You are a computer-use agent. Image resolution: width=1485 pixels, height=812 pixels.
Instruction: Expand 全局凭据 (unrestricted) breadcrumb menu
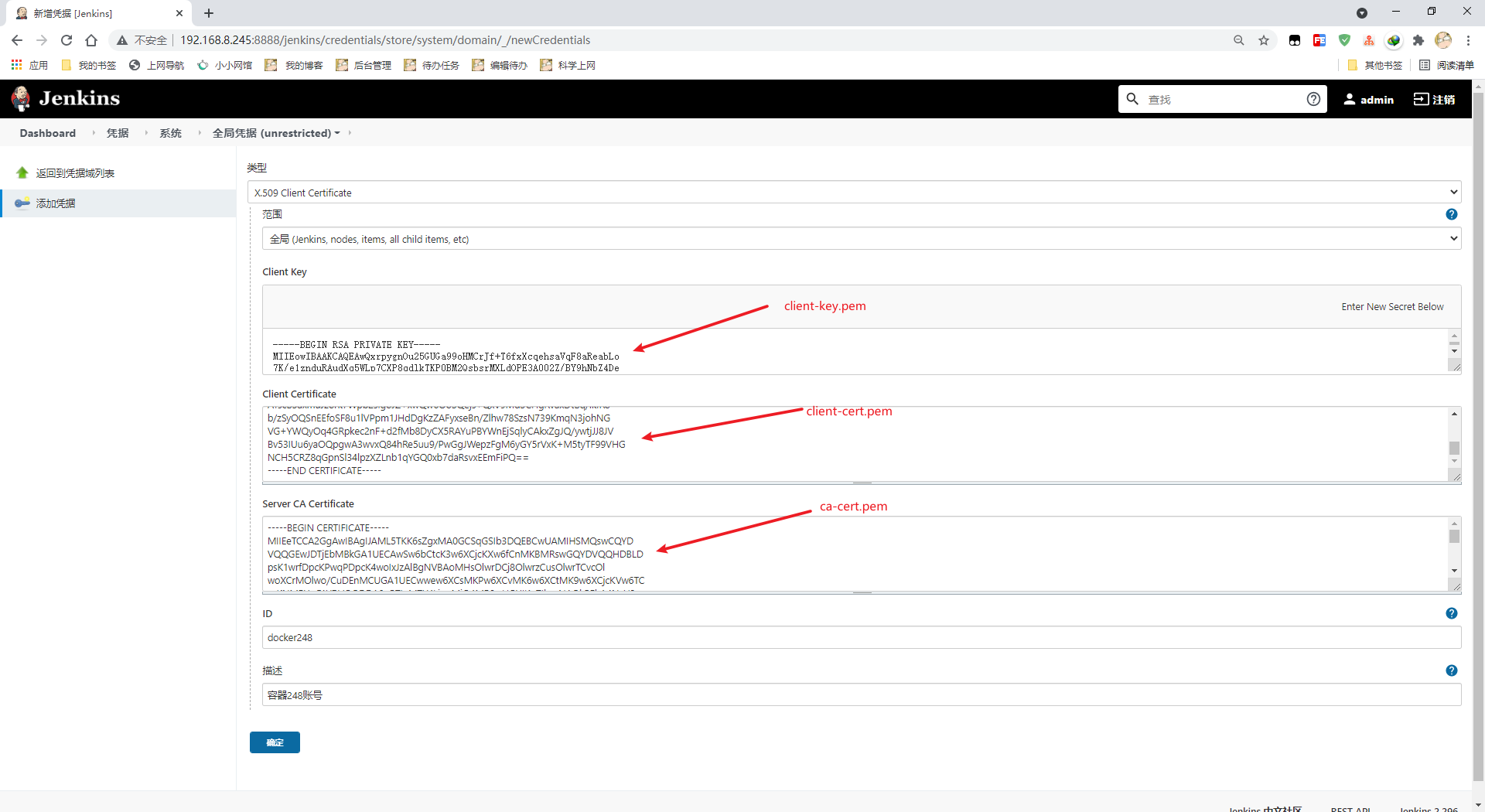pos(337,133)
